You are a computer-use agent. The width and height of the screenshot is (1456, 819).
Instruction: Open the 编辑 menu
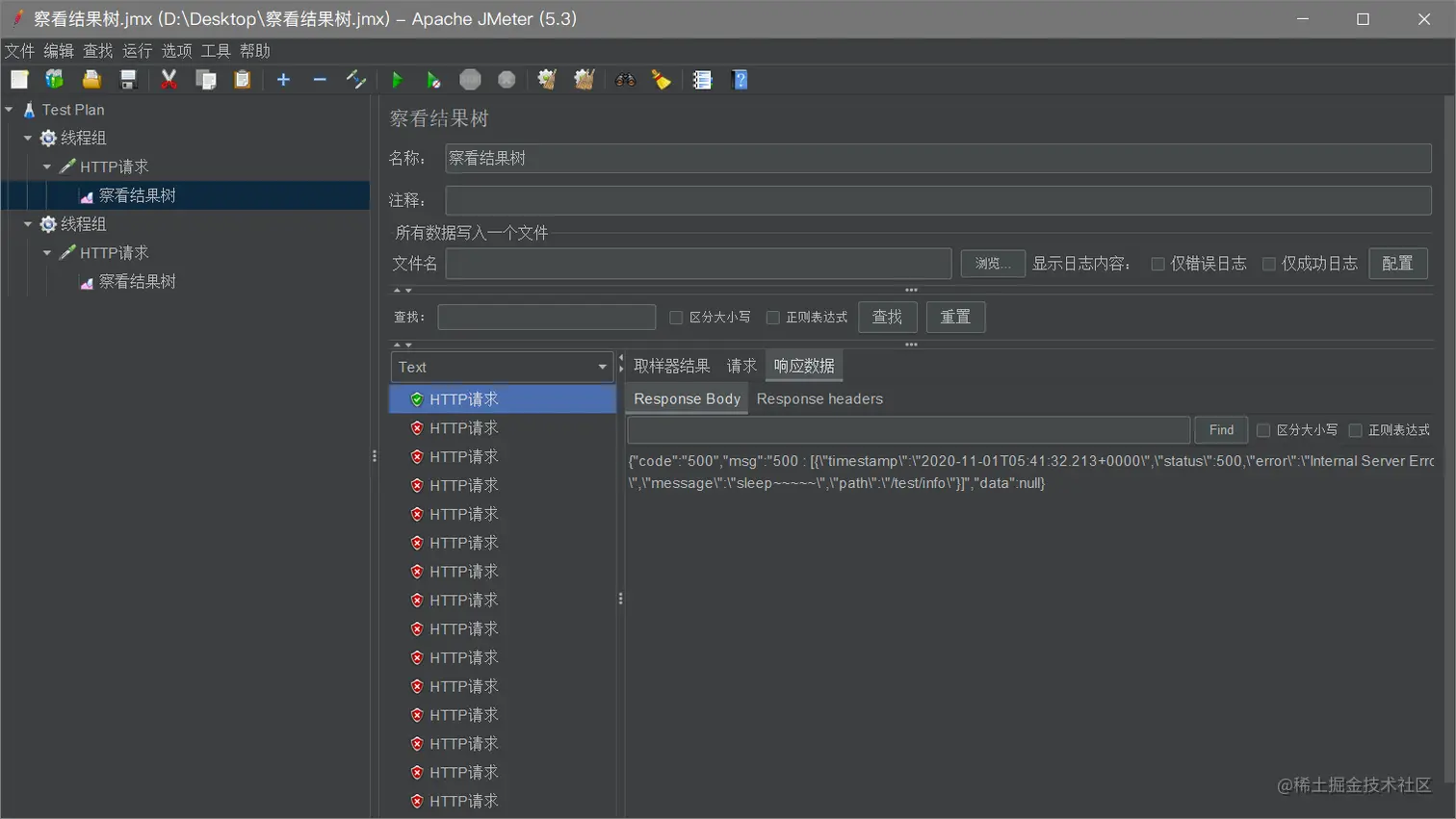point(59,51)
